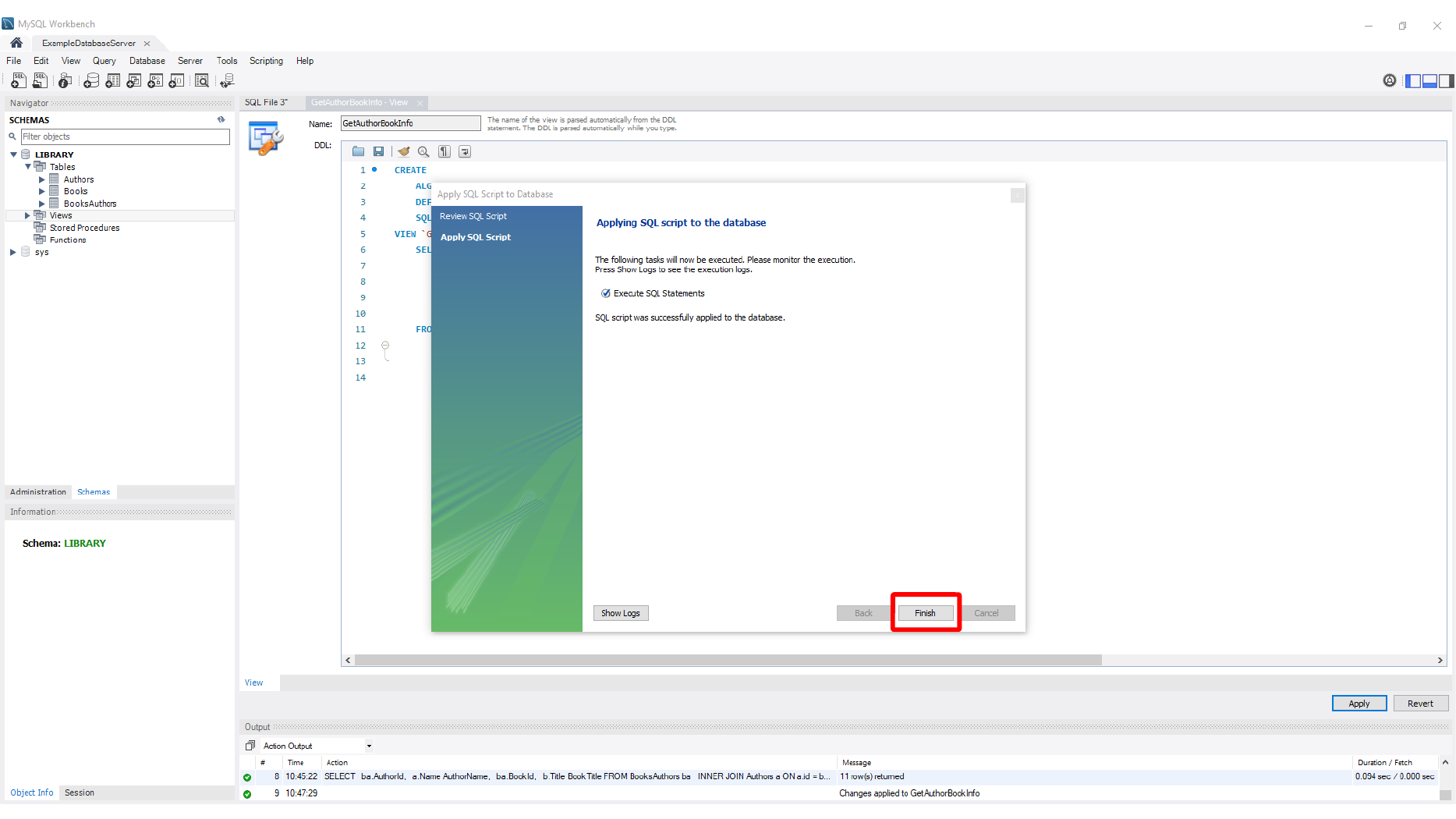Click Finish in the Apply SQL dialog
Viewport: 1456px width, 819px height.
tap(925, 613)
